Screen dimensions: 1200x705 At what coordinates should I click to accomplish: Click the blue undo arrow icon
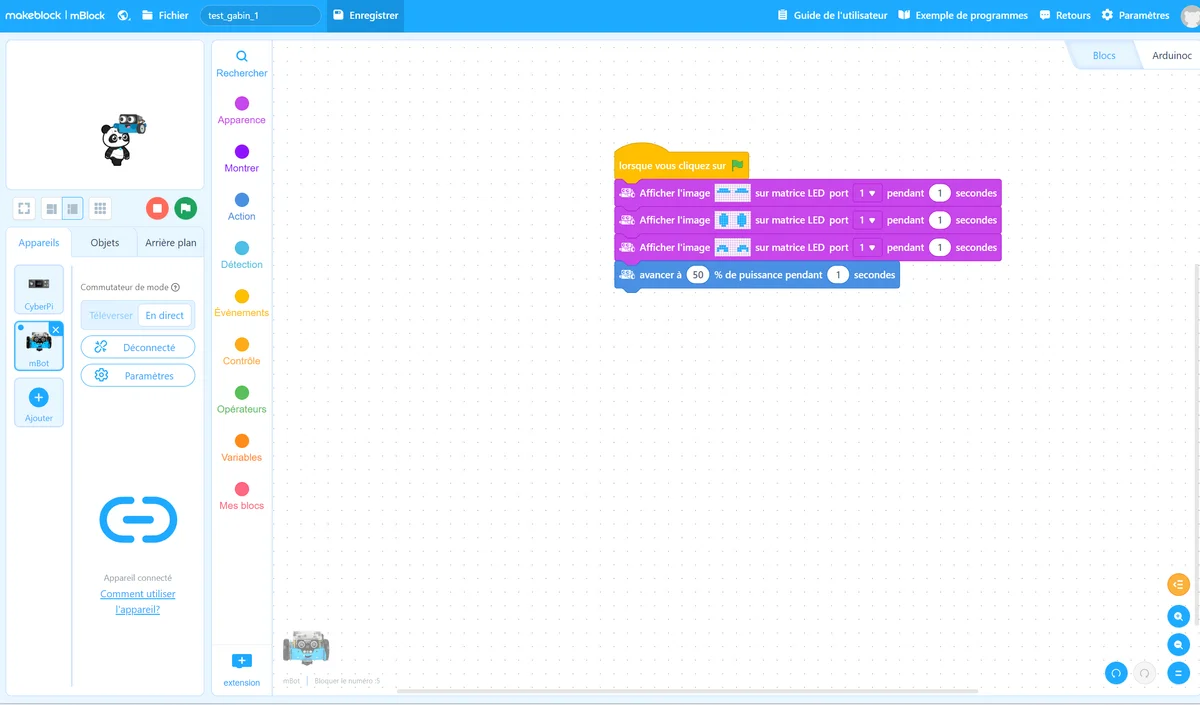(1116, 673)
